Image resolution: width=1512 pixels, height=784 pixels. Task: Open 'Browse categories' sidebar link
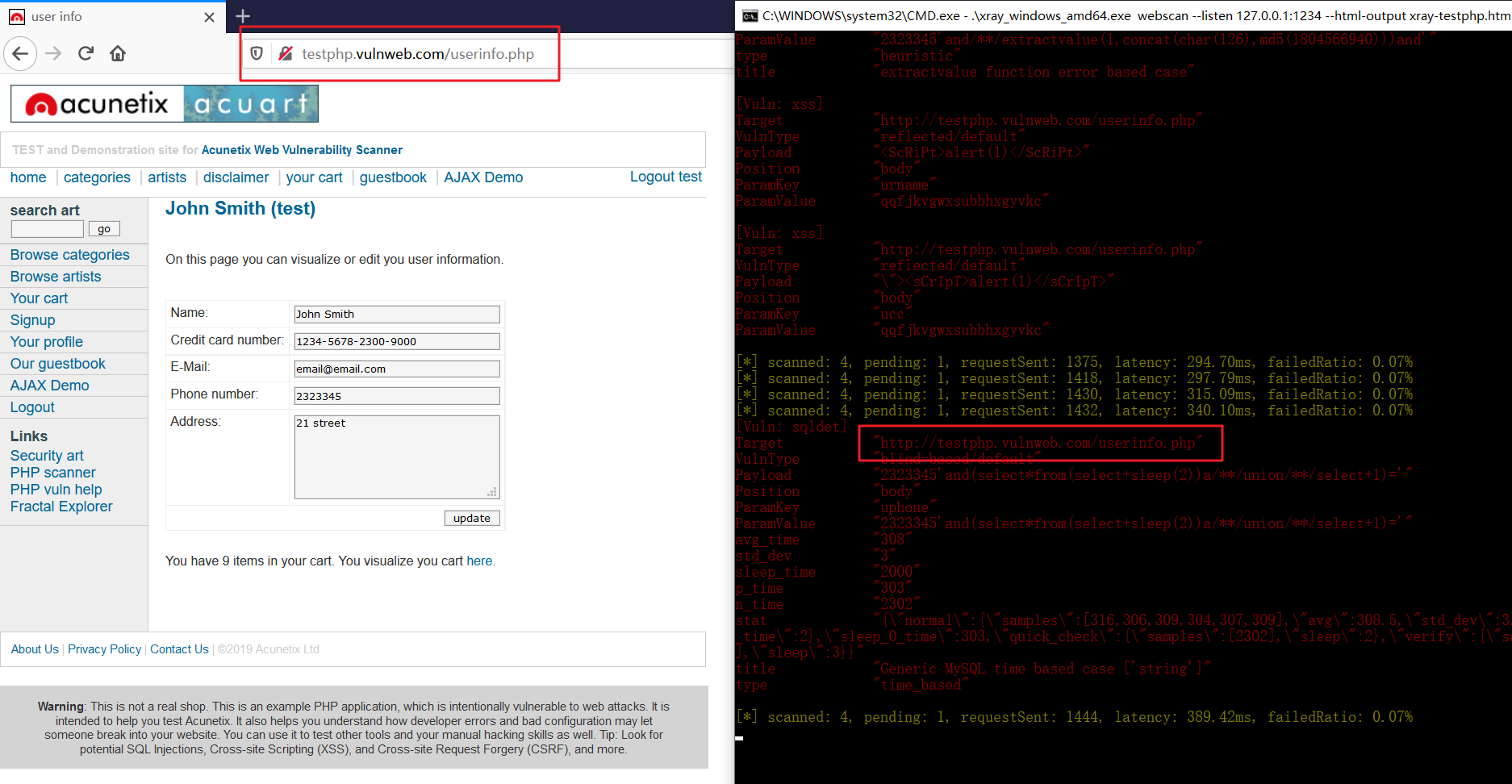pyautogui.click(x=69, y=255)
